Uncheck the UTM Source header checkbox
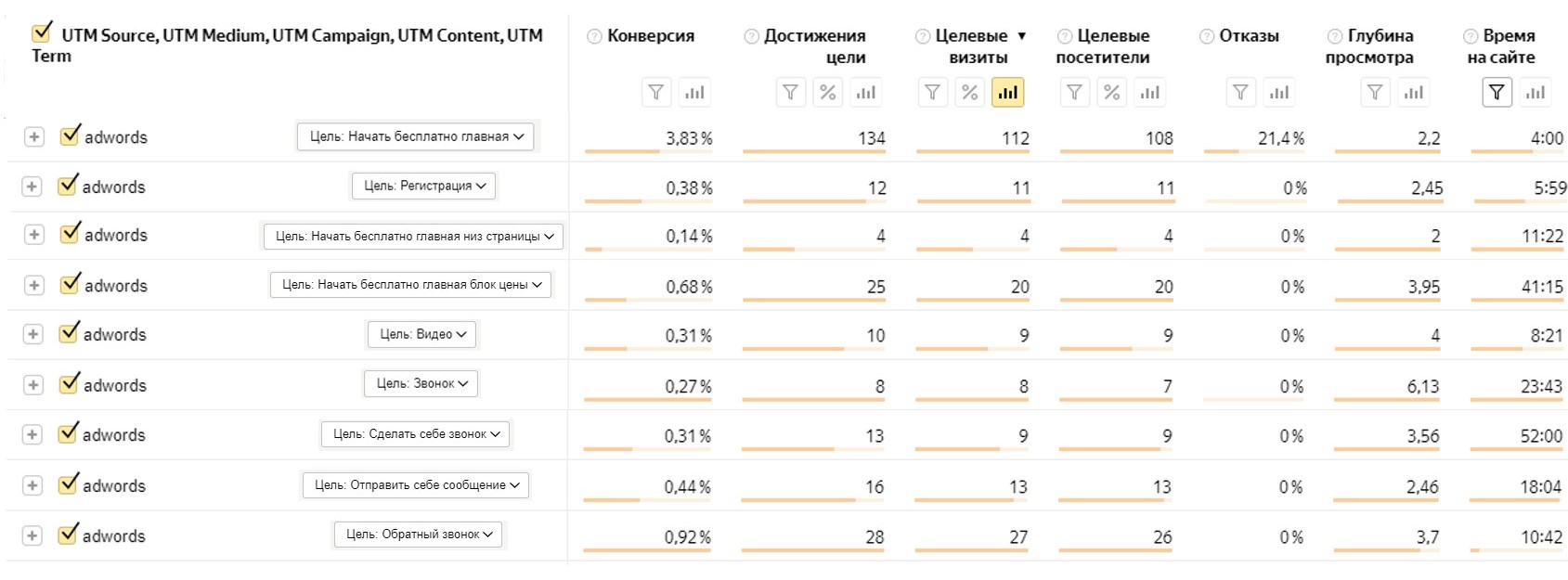The image size is (1568, 580). pos(42,33)
